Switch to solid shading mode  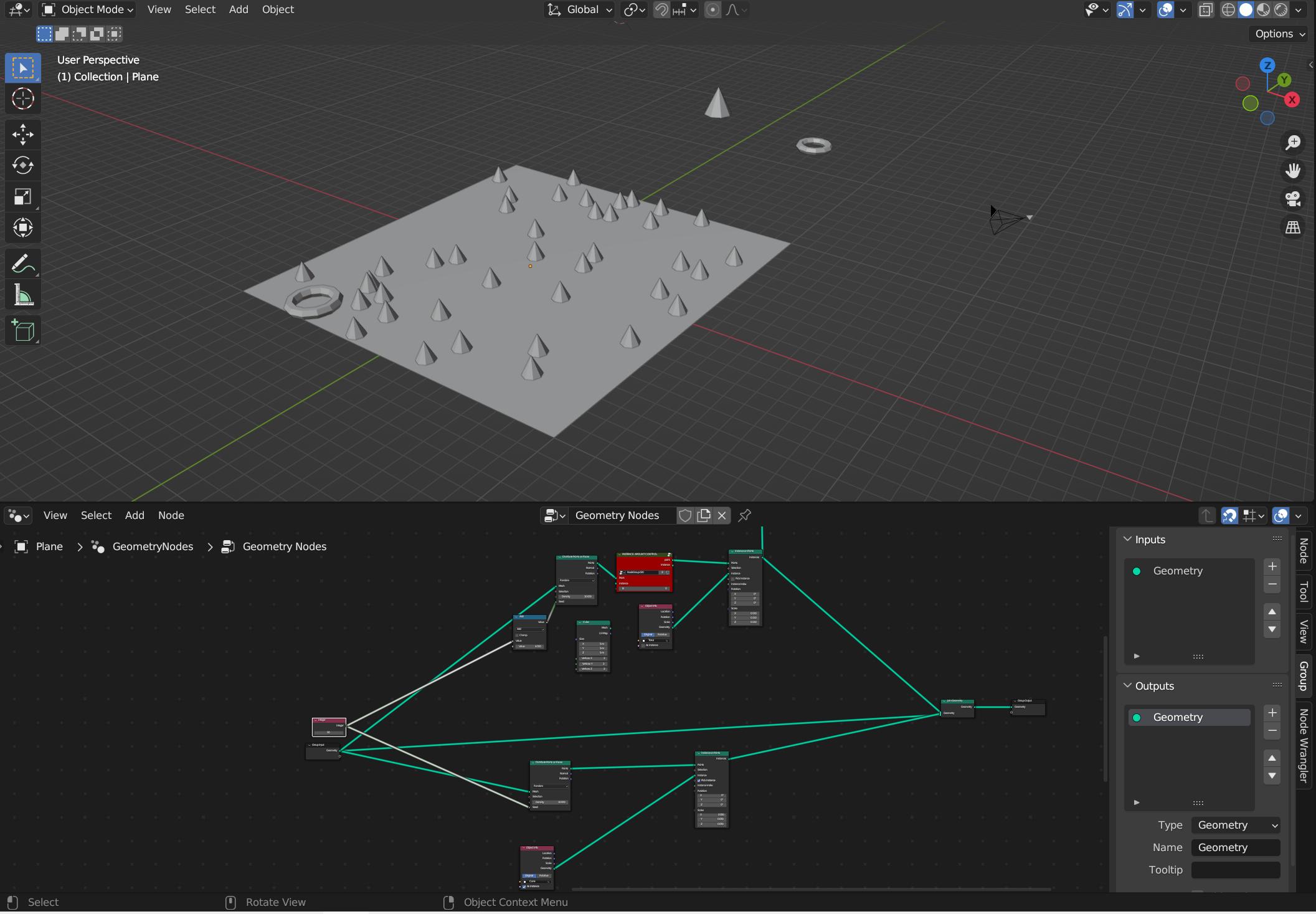(x=1246, y=9)
